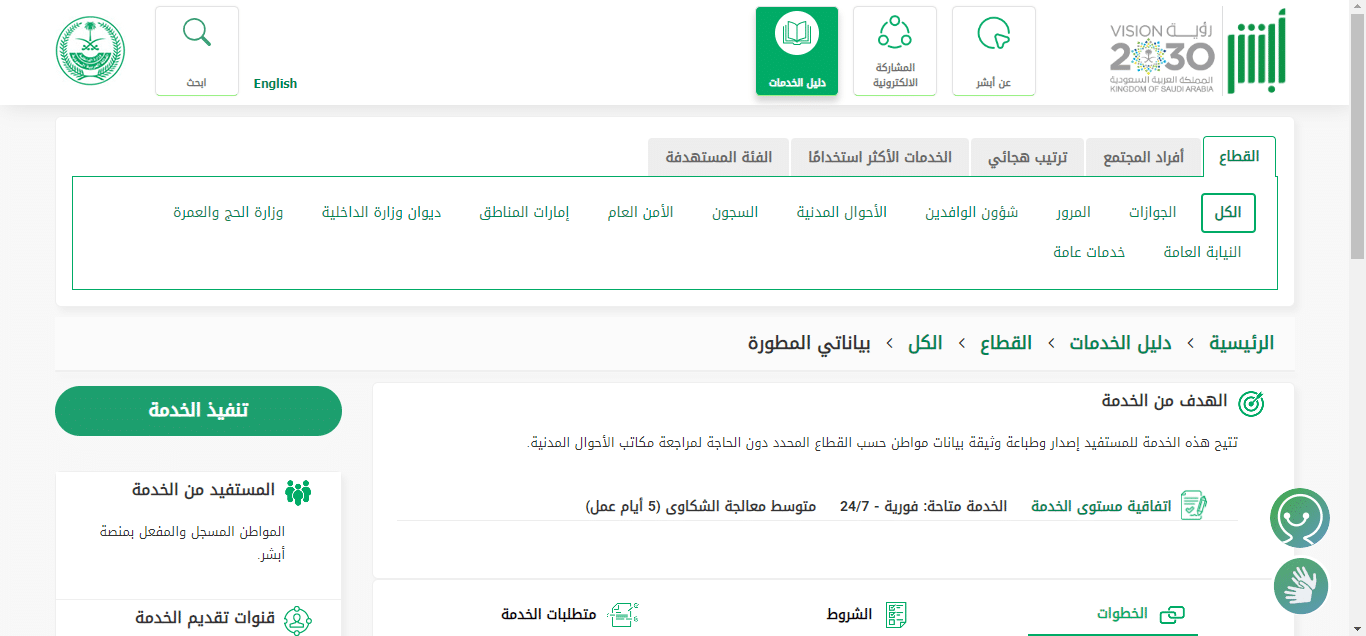The image size is (1366, 636).
Task: Filter by خدمات عامة sector
Action: click(1089, 252)
